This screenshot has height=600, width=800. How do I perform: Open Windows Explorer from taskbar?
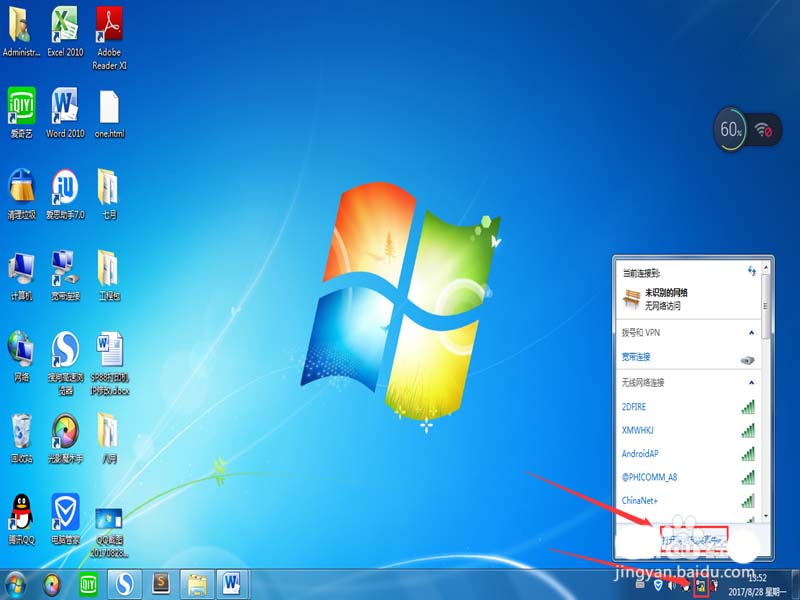[x=196, y=585]
